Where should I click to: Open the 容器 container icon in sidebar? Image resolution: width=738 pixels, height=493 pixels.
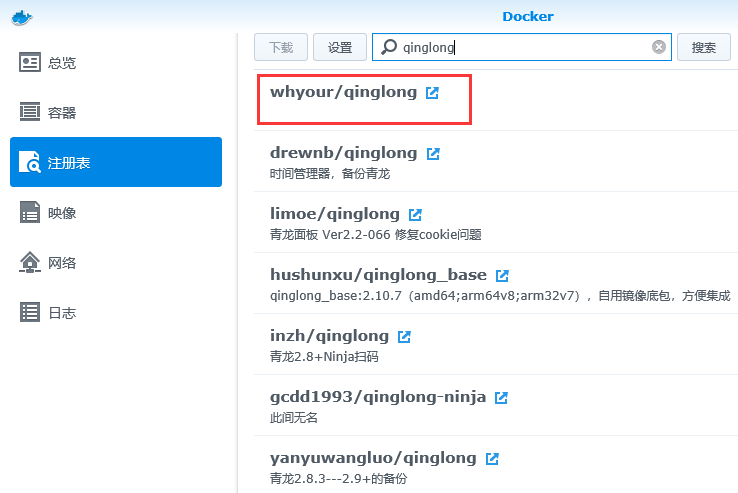click(30, 112)
